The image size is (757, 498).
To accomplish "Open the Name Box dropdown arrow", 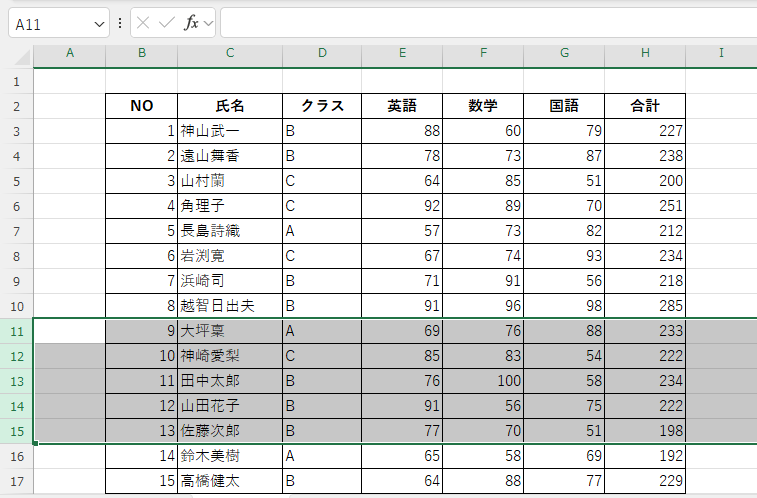I will click(x=99, y=24).
